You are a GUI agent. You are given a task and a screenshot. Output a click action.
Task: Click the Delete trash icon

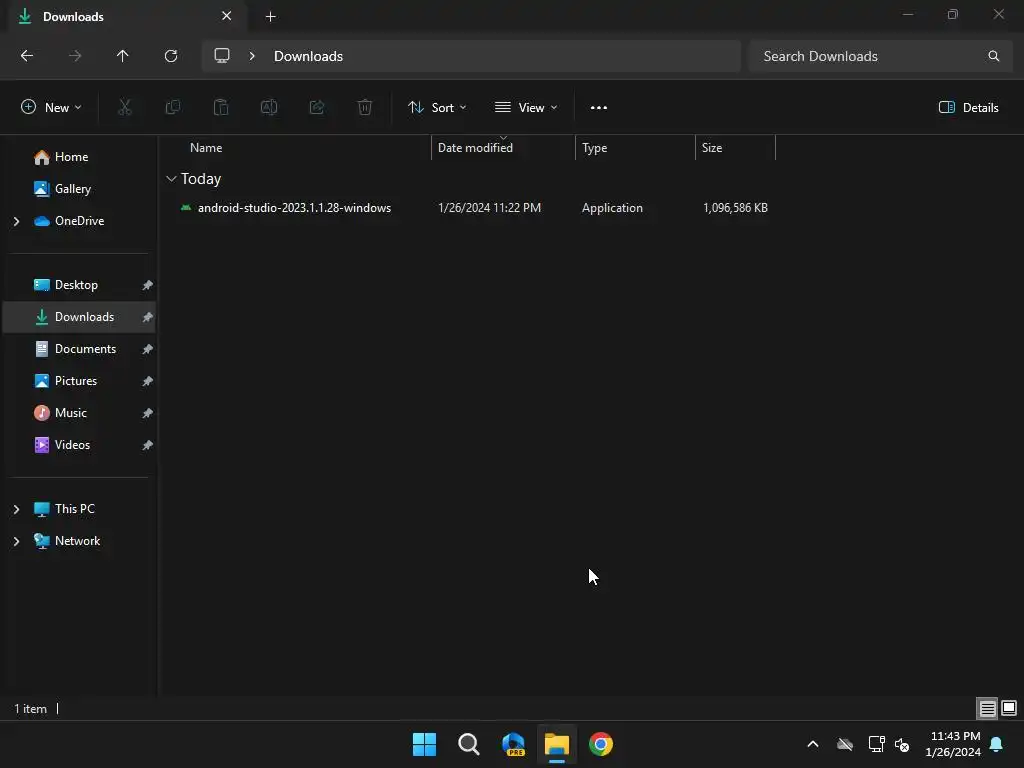click(x=365, y=108)
